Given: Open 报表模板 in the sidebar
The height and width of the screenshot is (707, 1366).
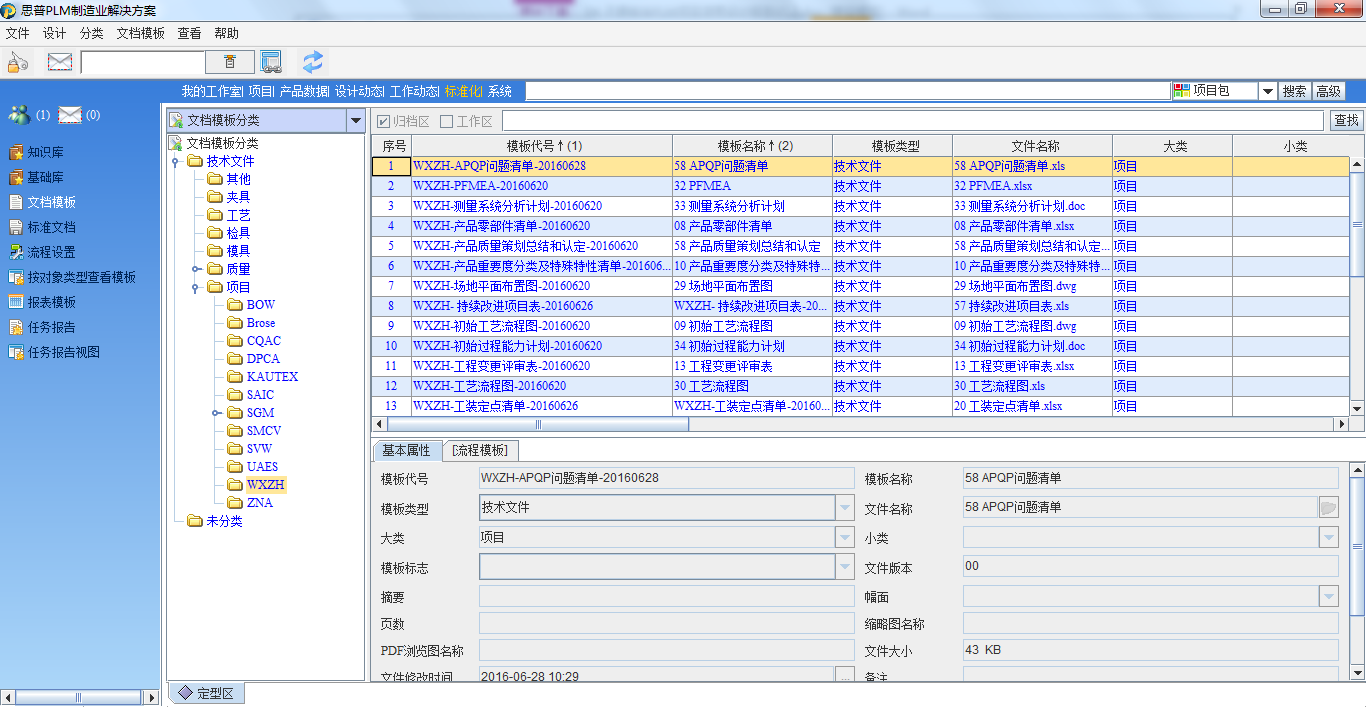Looking at the screenshot, I should coord(50,302).
